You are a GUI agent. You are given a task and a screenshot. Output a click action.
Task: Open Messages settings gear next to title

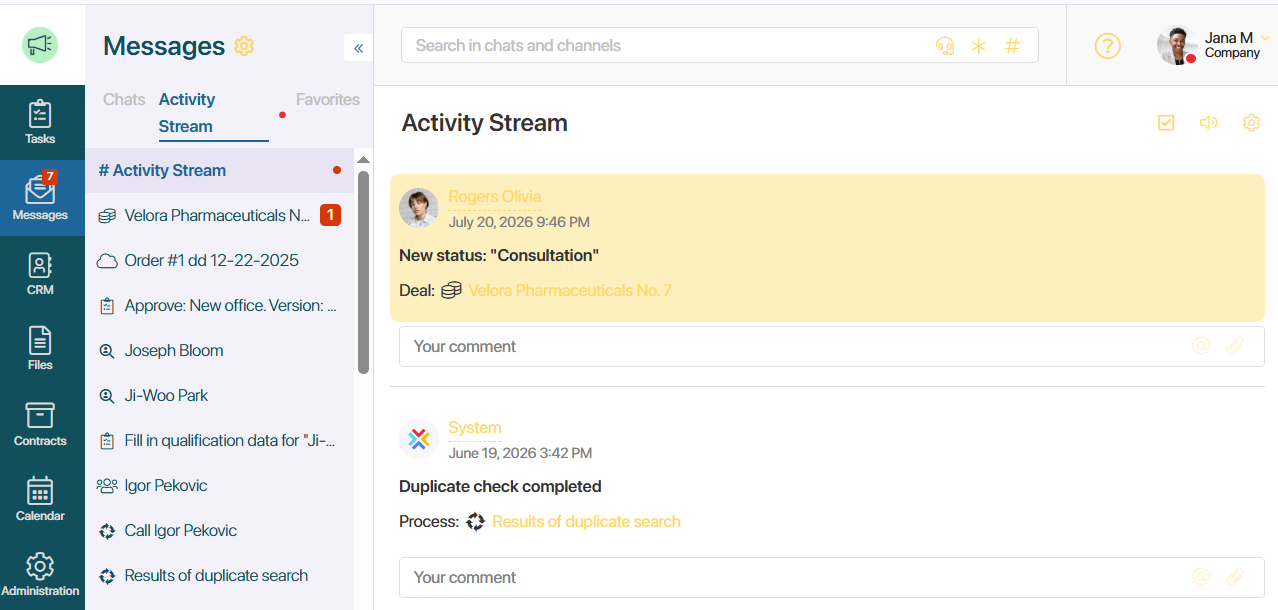(244, 46)
